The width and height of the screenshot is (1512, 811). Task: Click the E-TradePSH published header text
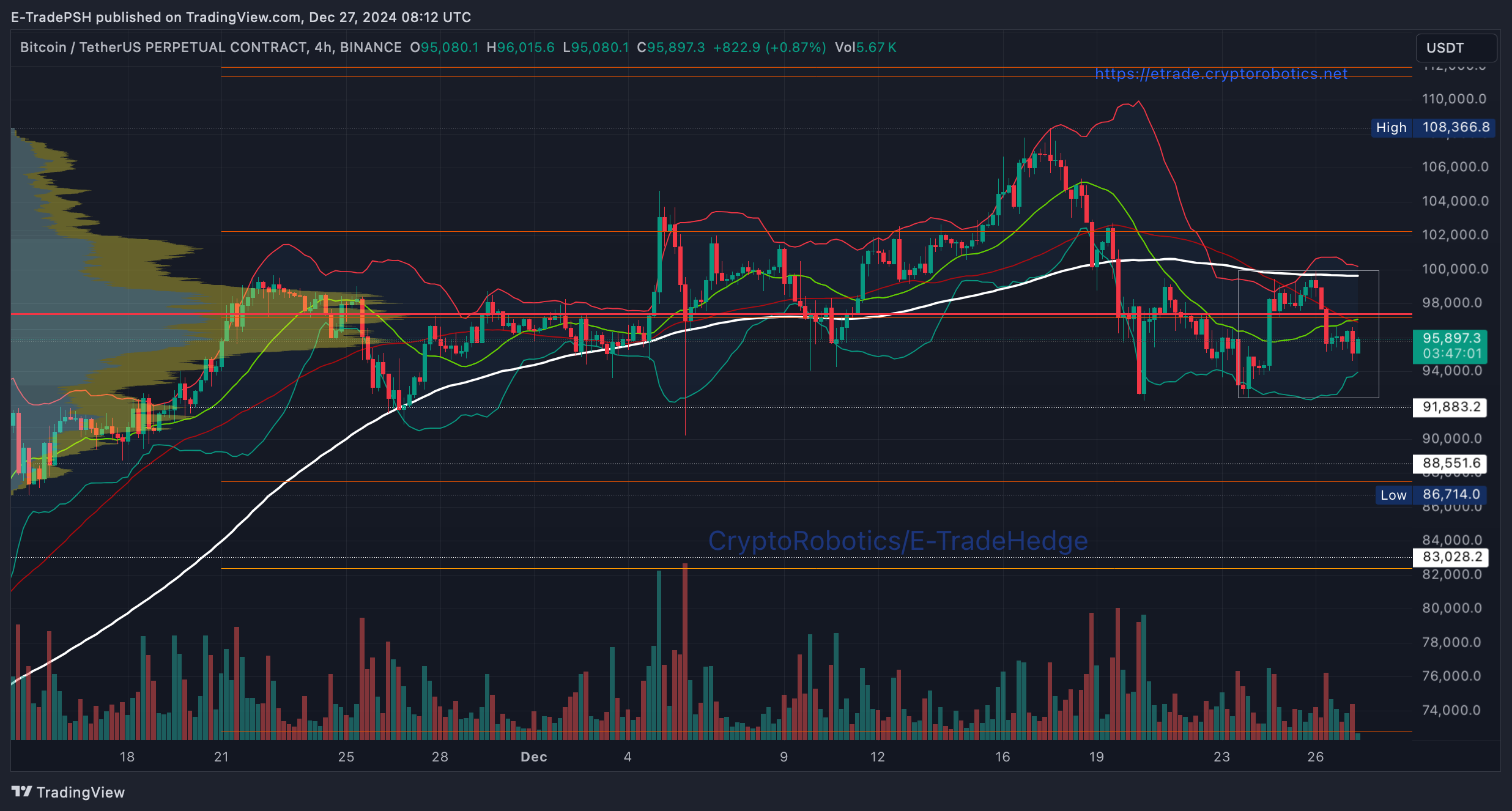click(241, 17)
